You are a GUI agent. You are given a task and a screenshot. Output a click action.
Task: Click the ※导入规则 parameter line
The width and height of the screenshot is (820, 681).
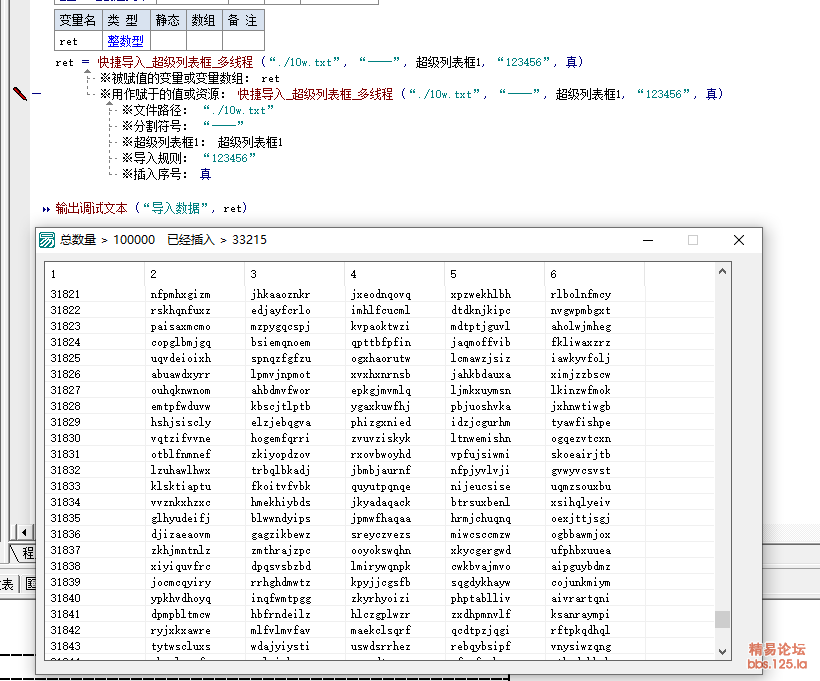189,158
